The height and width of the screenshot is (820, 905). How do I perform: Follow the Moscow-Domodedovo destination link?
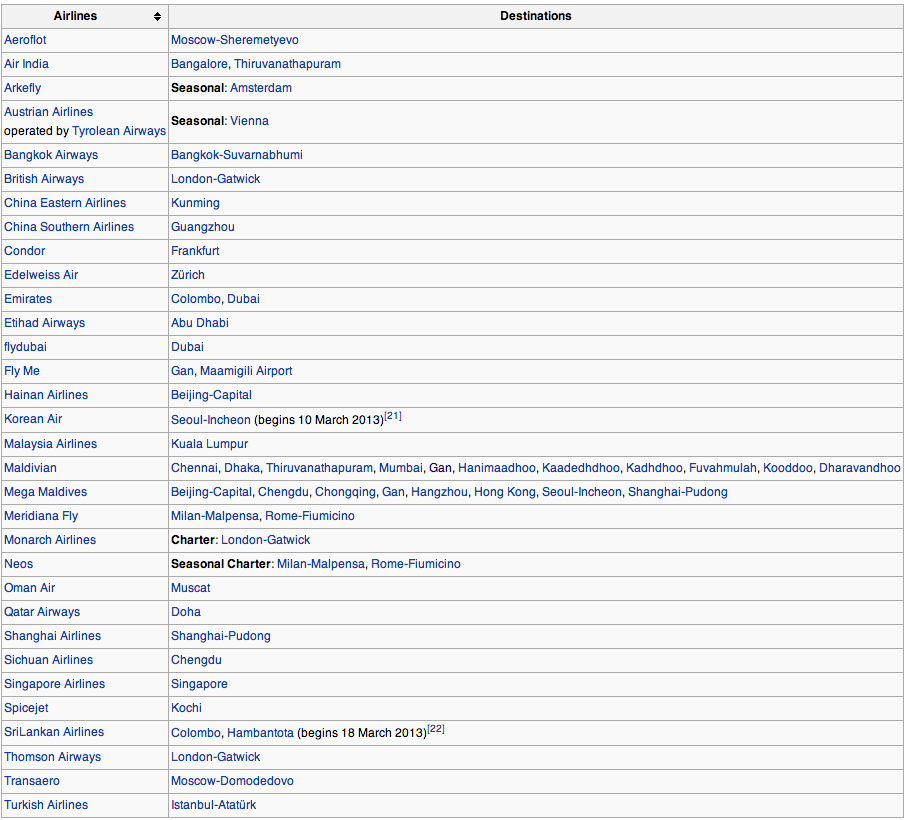pos(232,781)
